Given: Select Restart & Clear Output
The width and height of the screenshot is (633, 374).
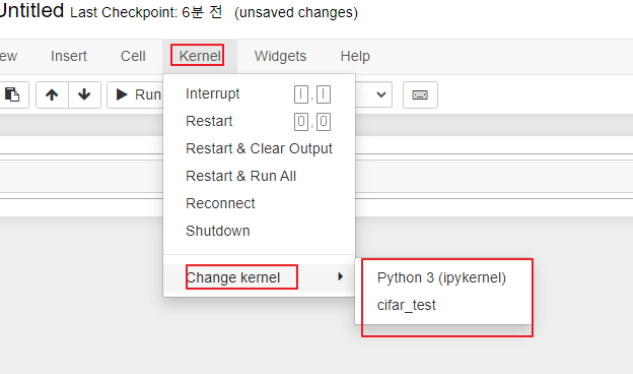Looking at the screenshot, I should (x=259, y=149).
